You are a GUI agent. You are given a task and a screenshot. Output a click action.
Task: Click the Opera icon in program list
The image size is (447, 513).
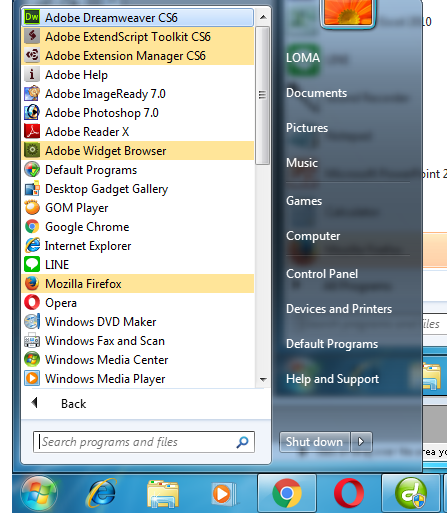[x=32, y=302]
